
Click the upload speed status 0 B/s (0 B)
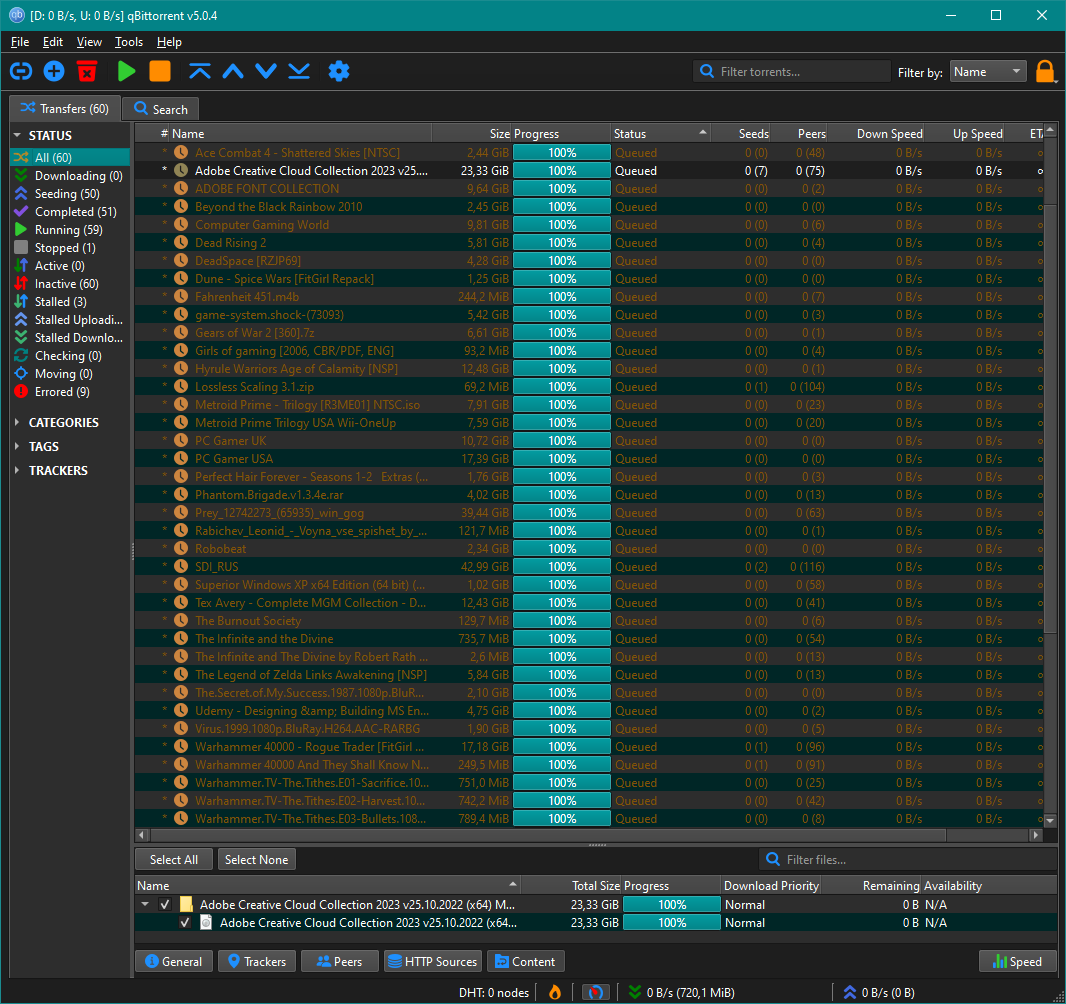pos(878,993)
